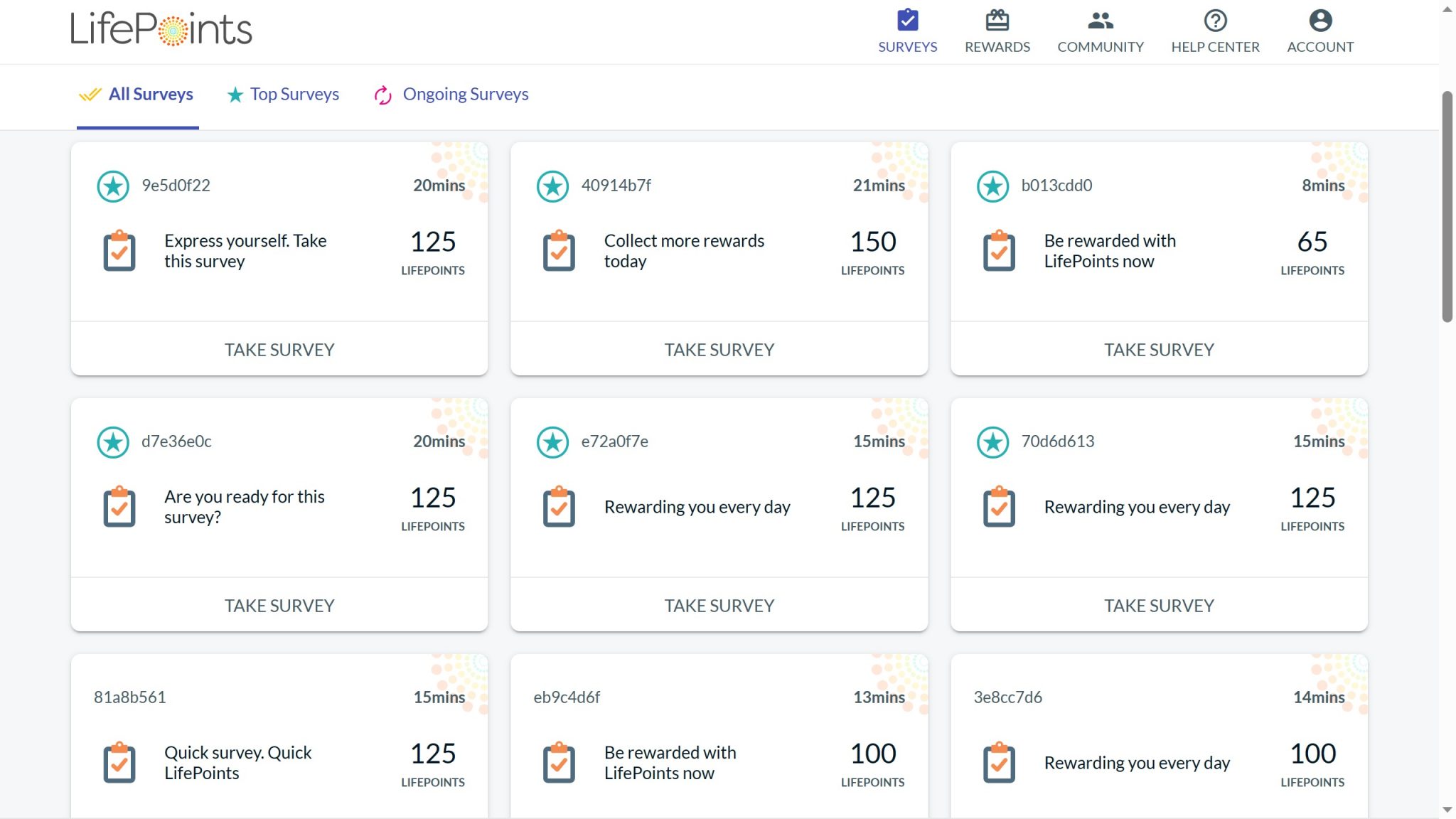Click clipboard icon in survey 3e8cc7d6 card
Viewport: 1456px width, 819px height.
pyautogui.click(x=999, y=762)
